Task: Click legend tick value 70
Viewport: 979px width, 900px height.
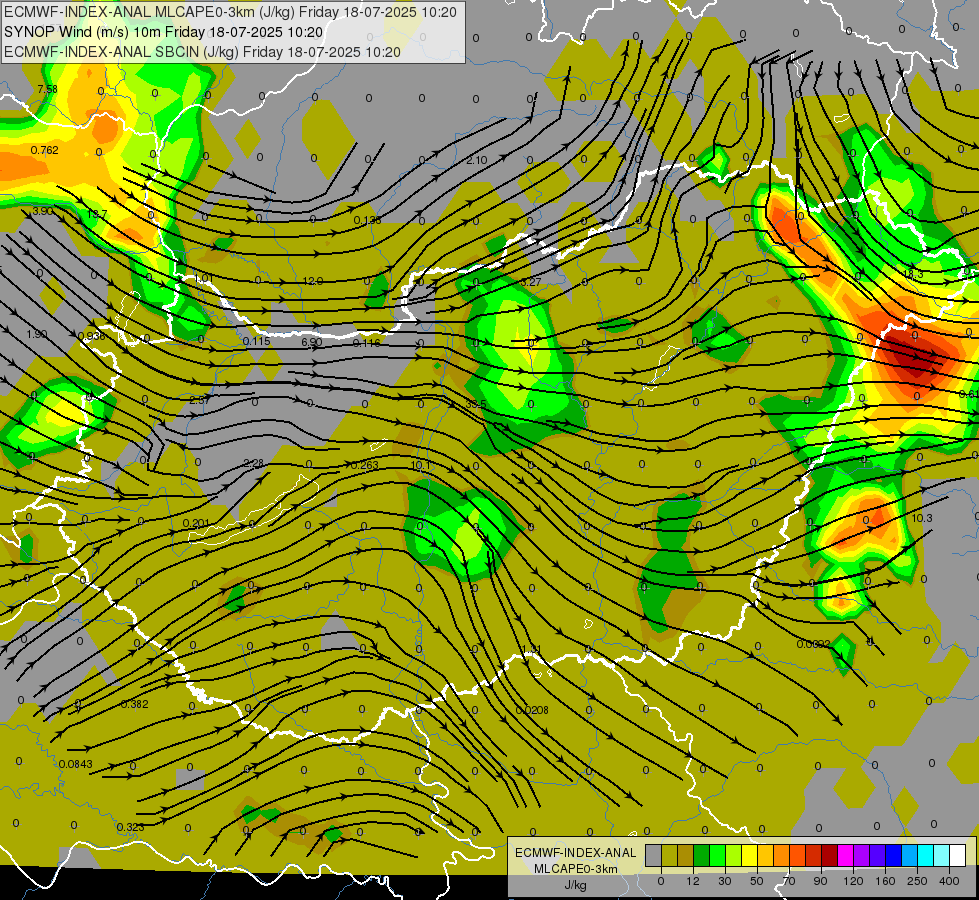Action: point(789,881)
